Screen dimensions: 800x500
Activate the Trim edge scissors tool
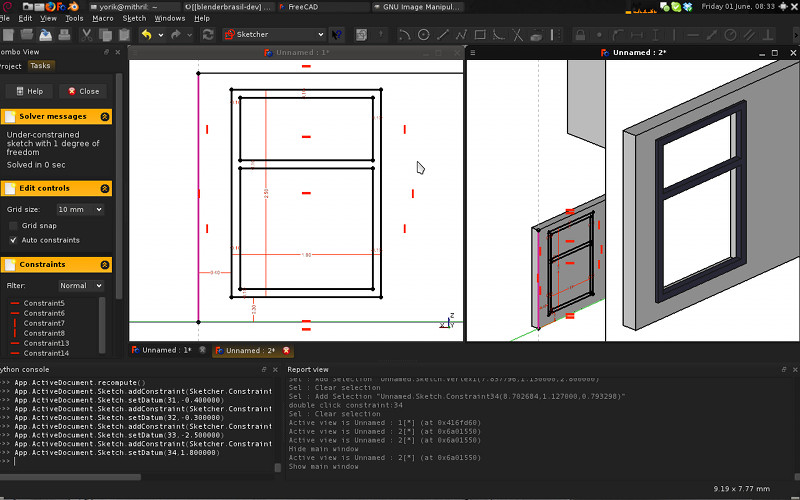click(517, 34)
